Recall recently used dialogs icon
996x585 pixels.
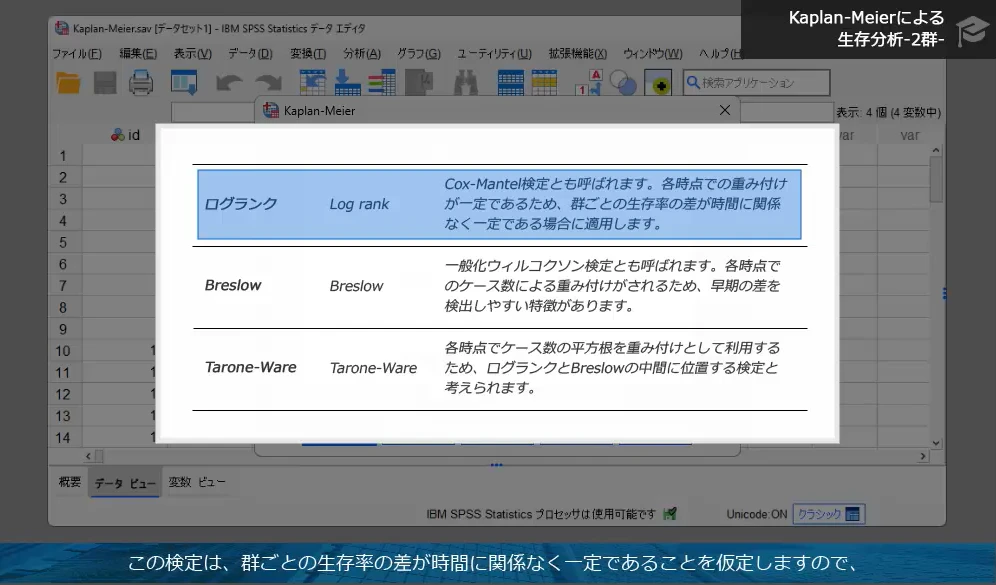point(185,82)
